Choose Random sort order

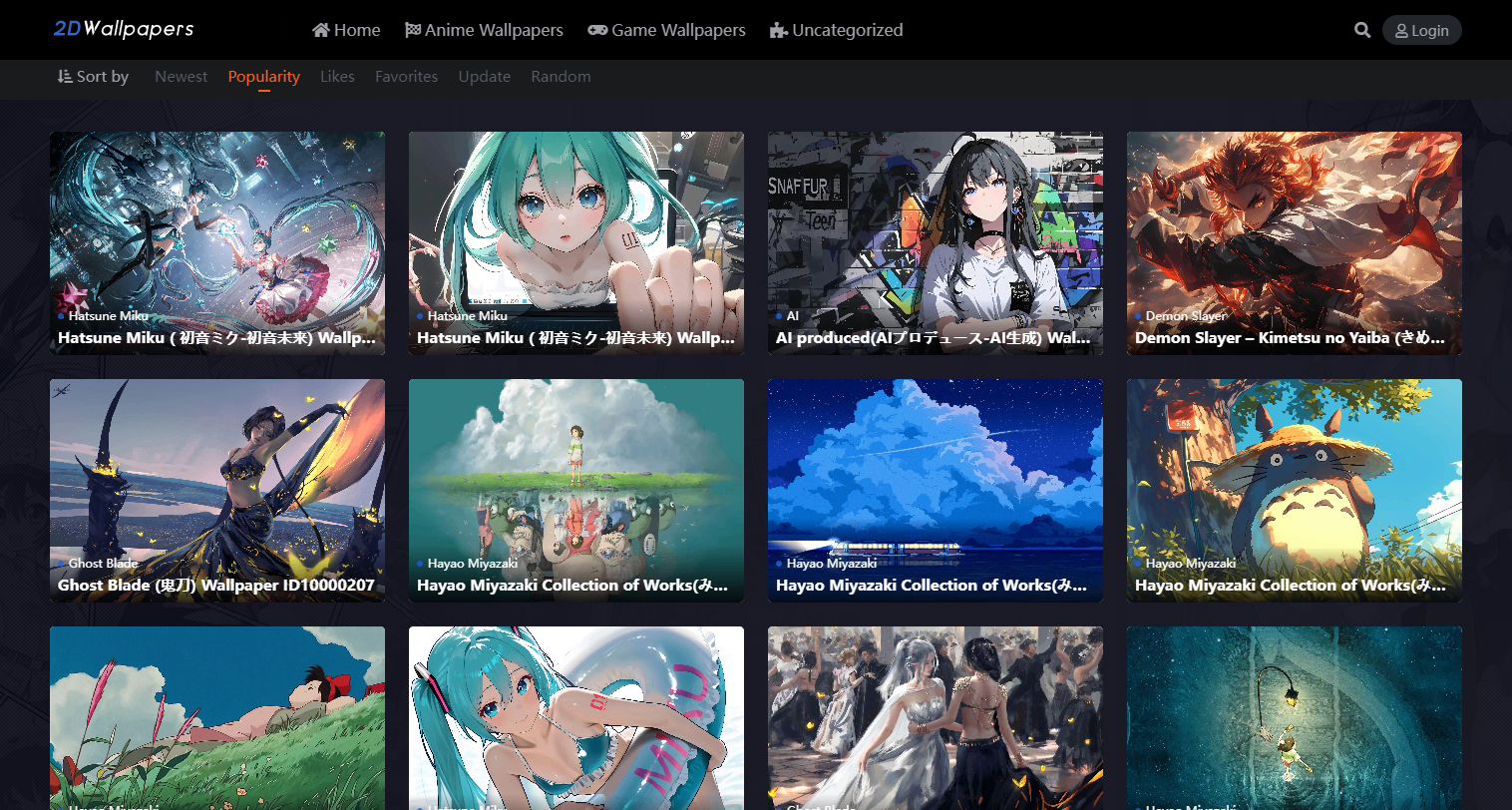coord(561,77)
